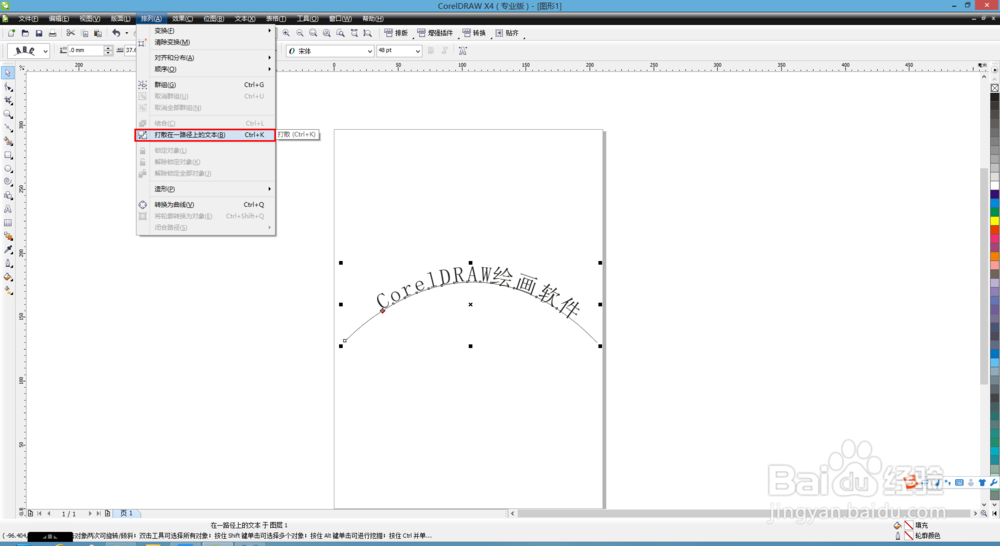Screen dimensions: 1000x546
Task: Click the 填充 fill indicator in status bar
Action: point(913,526)
